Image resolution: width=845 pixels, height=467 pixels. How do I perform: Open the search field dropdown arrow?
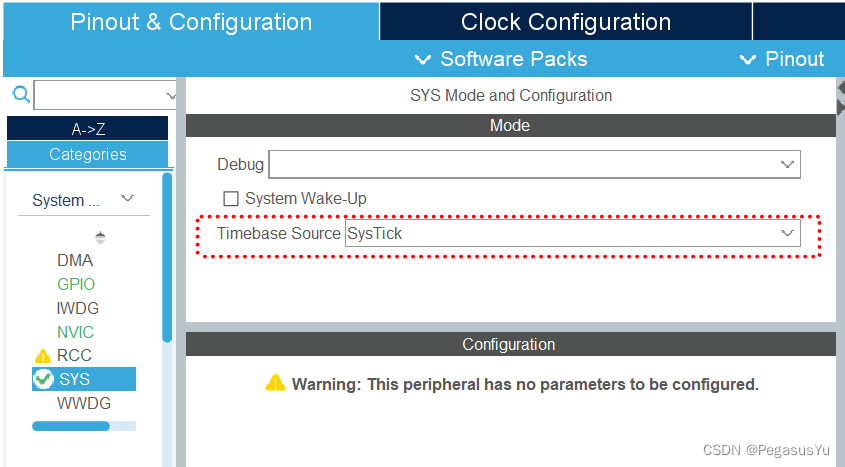(x=170, y=96)
